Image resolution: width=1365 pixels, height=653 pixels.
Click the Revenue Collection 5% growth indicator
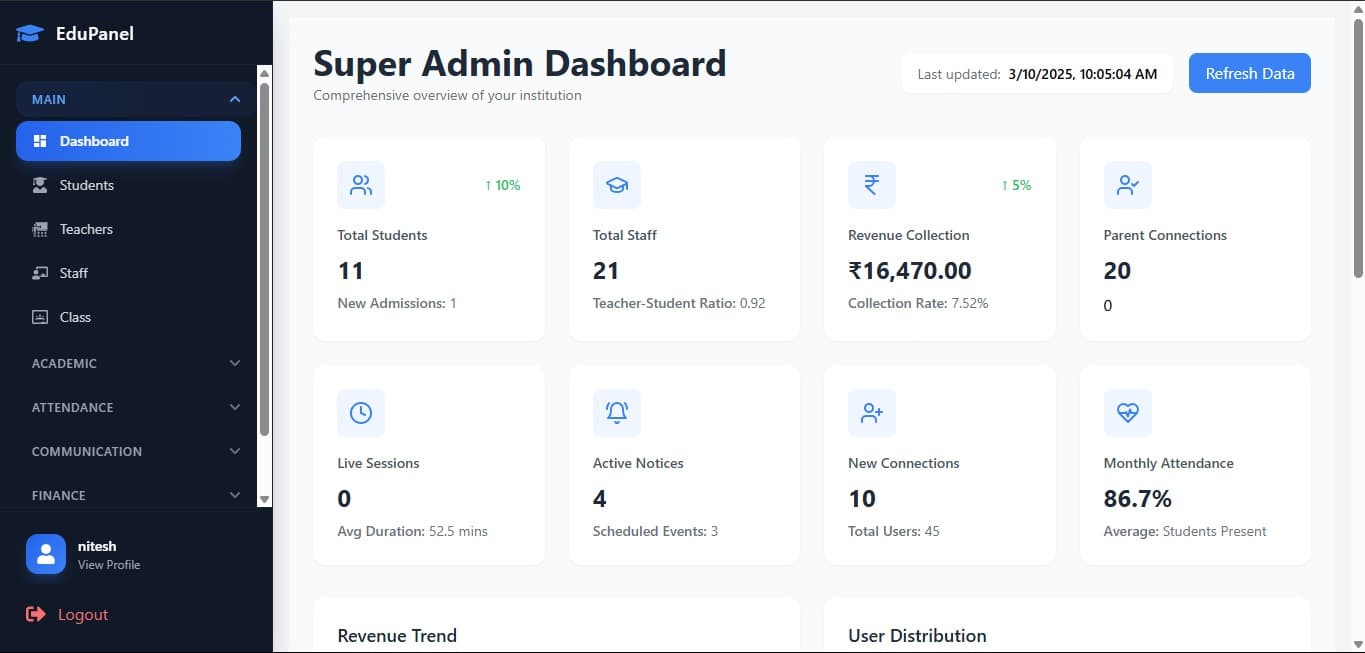[1016, 185]
